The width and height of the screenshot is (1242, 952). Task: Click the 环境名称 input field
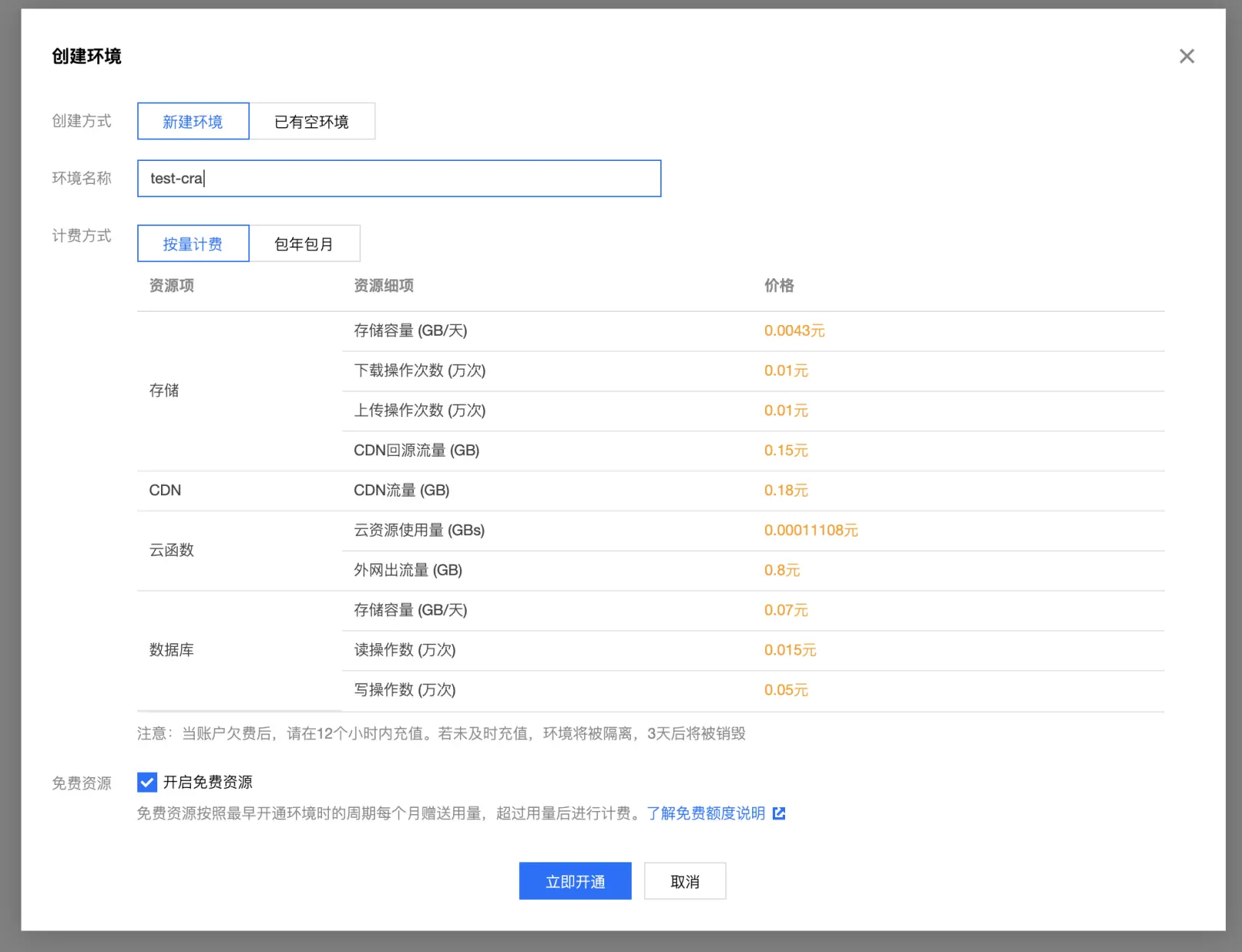[399, 179]
